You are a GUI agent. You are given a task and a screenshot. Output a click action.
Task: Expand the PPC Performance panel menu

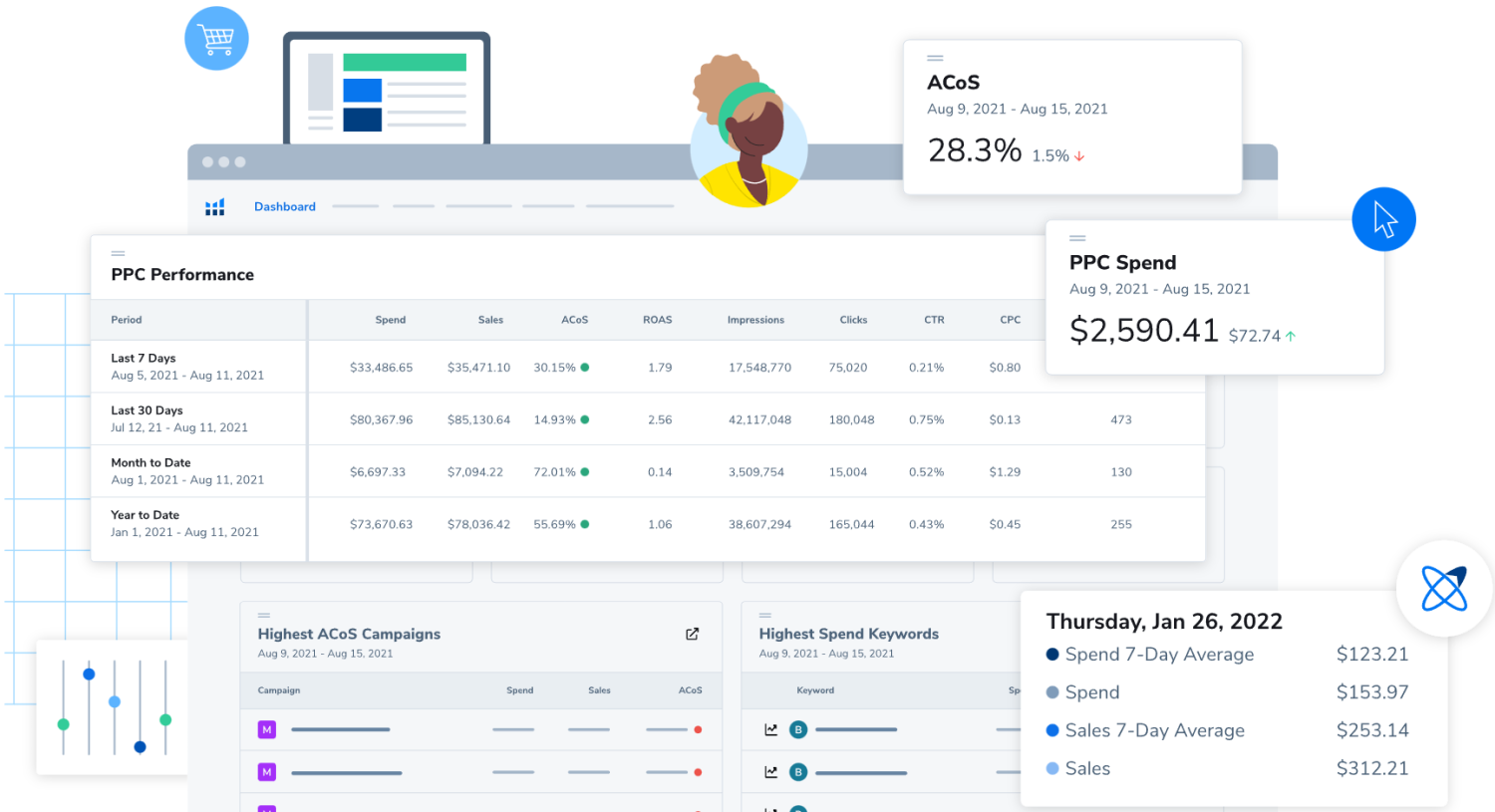pyautogui.click(x=119, y=253)
